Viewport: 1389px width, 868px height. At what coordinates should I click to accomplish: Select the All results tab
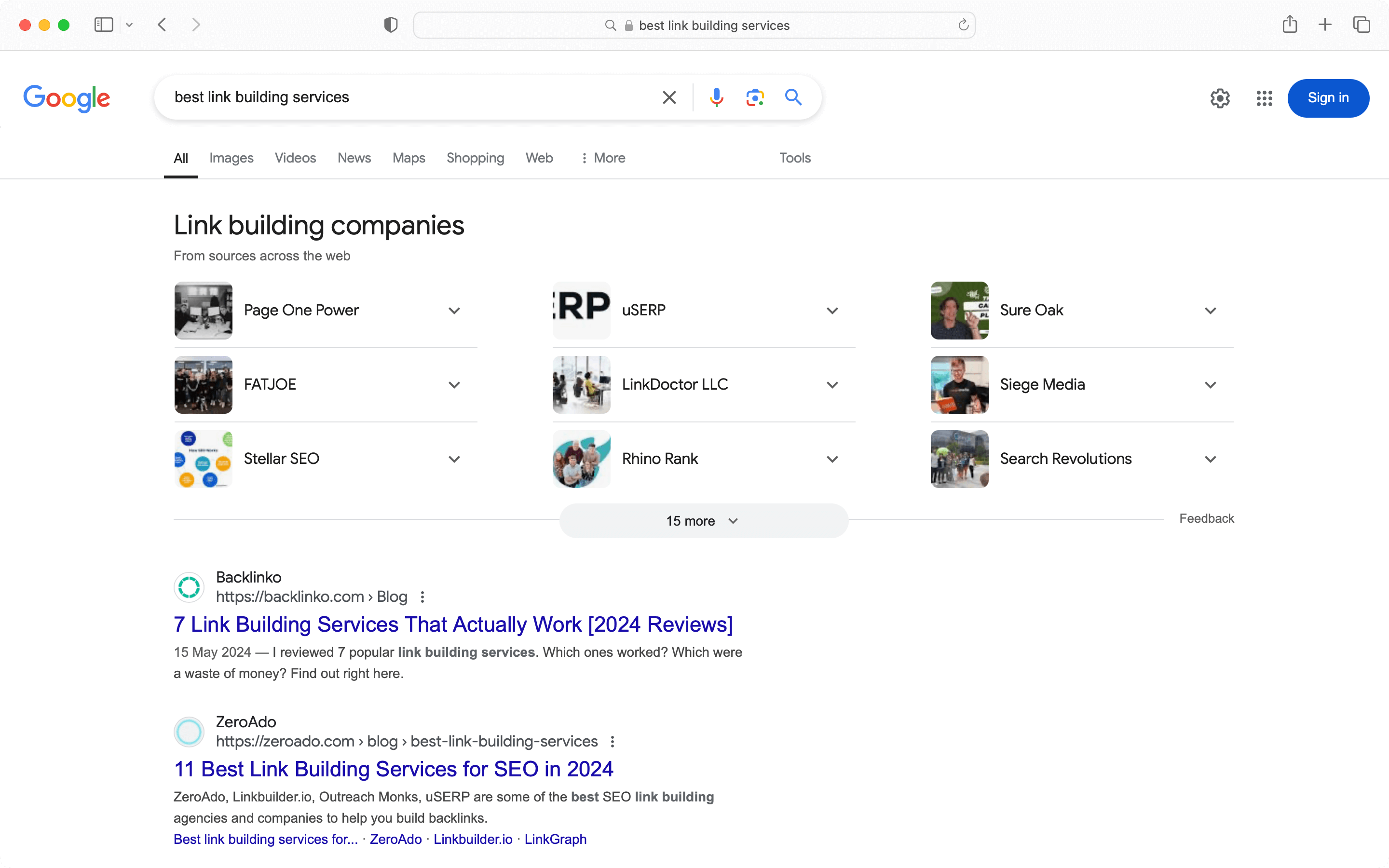(x=181, y=159)
